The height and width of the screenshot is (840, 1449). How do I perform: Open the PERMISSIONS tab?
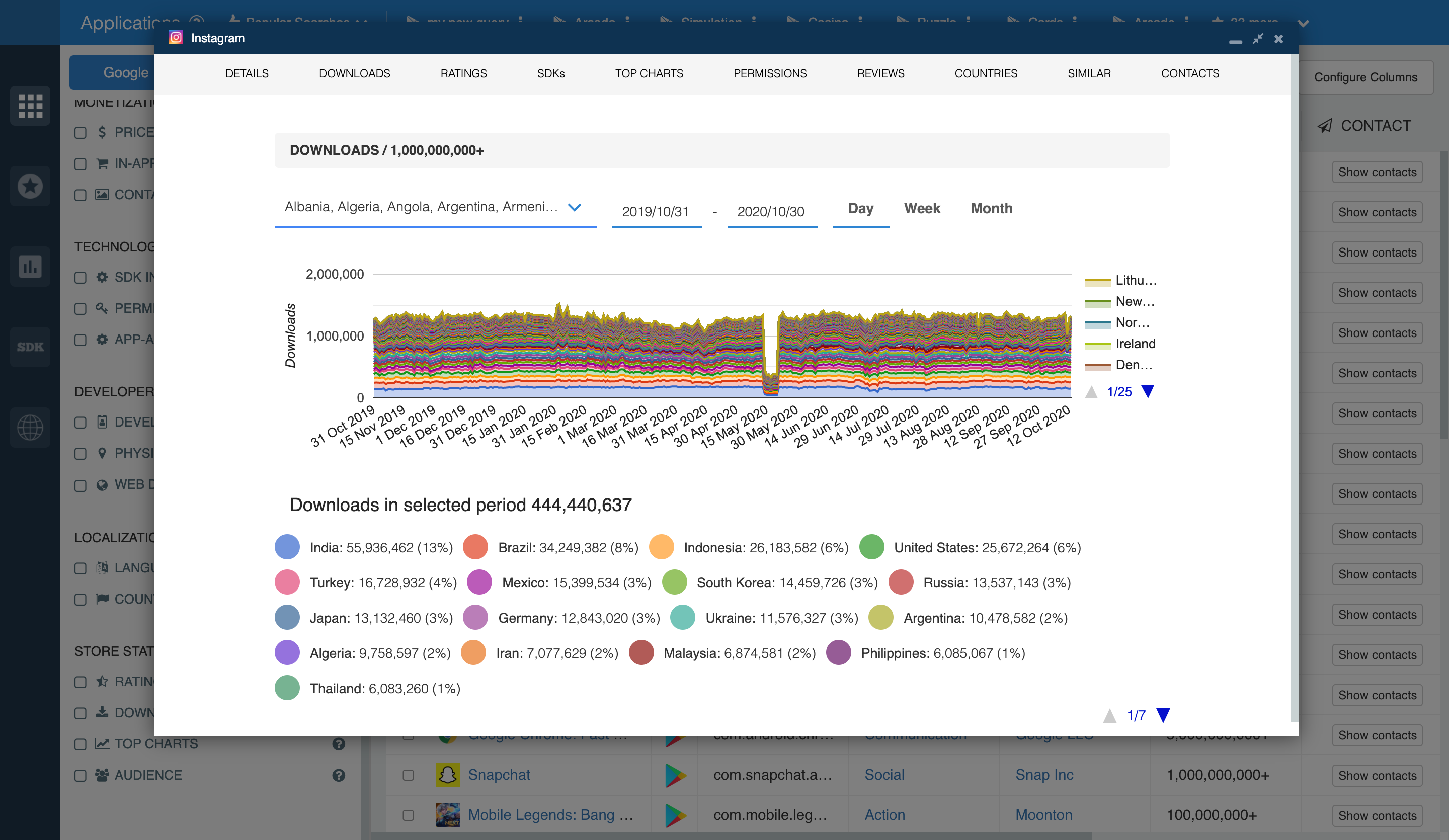click(769, 73)
